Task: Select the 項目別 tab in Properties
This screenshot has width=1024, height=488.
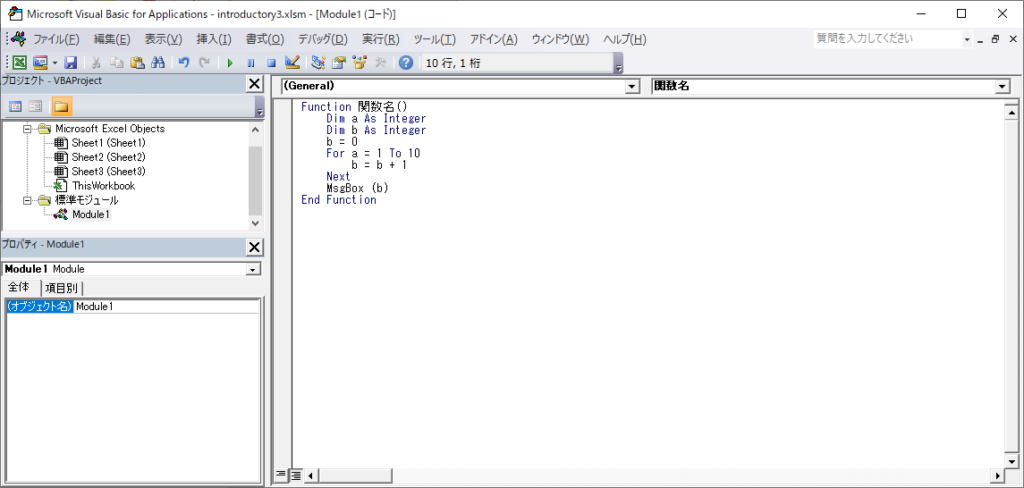Action: 62,288
